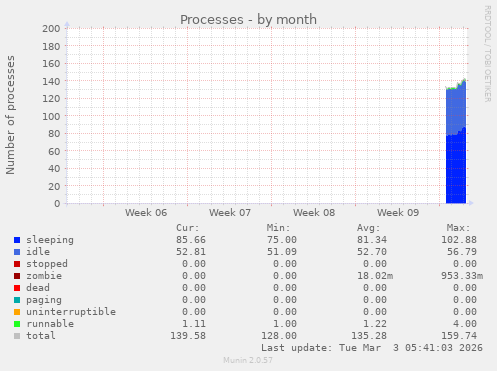
Task: Click idle min value 51.09
Action: tap(282, 252)
